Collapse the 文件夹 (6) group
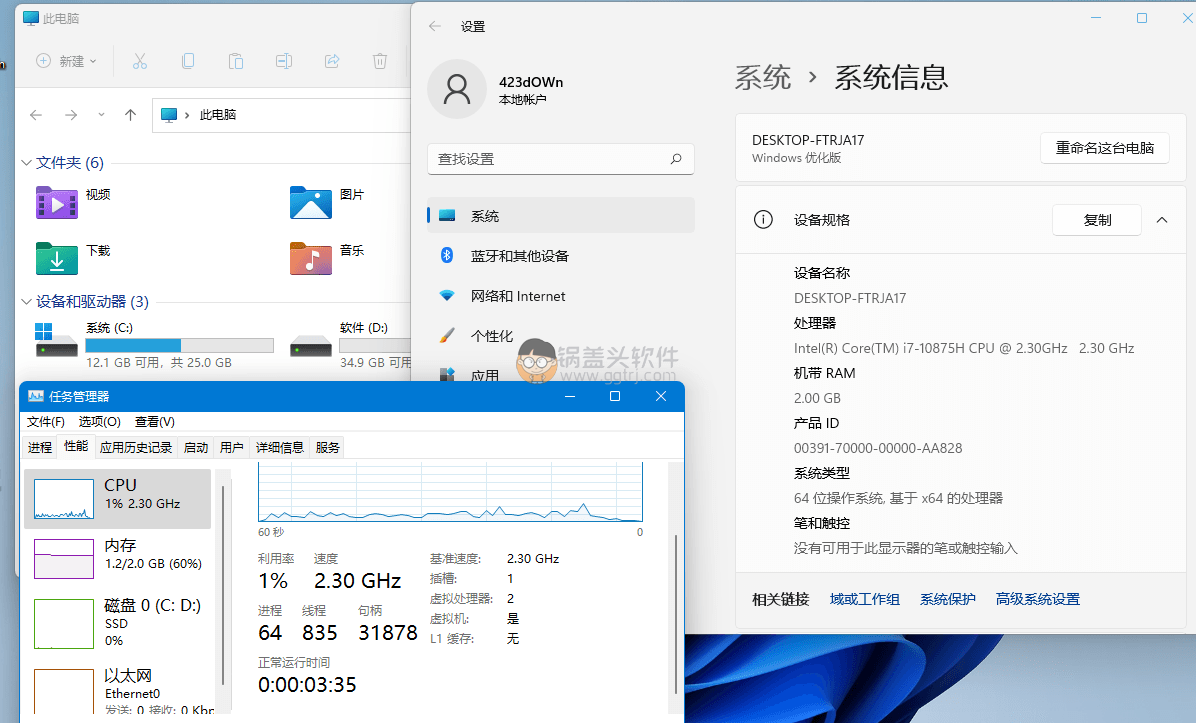This screenshot has width=1196, height=723. click(x=27, y=162)
